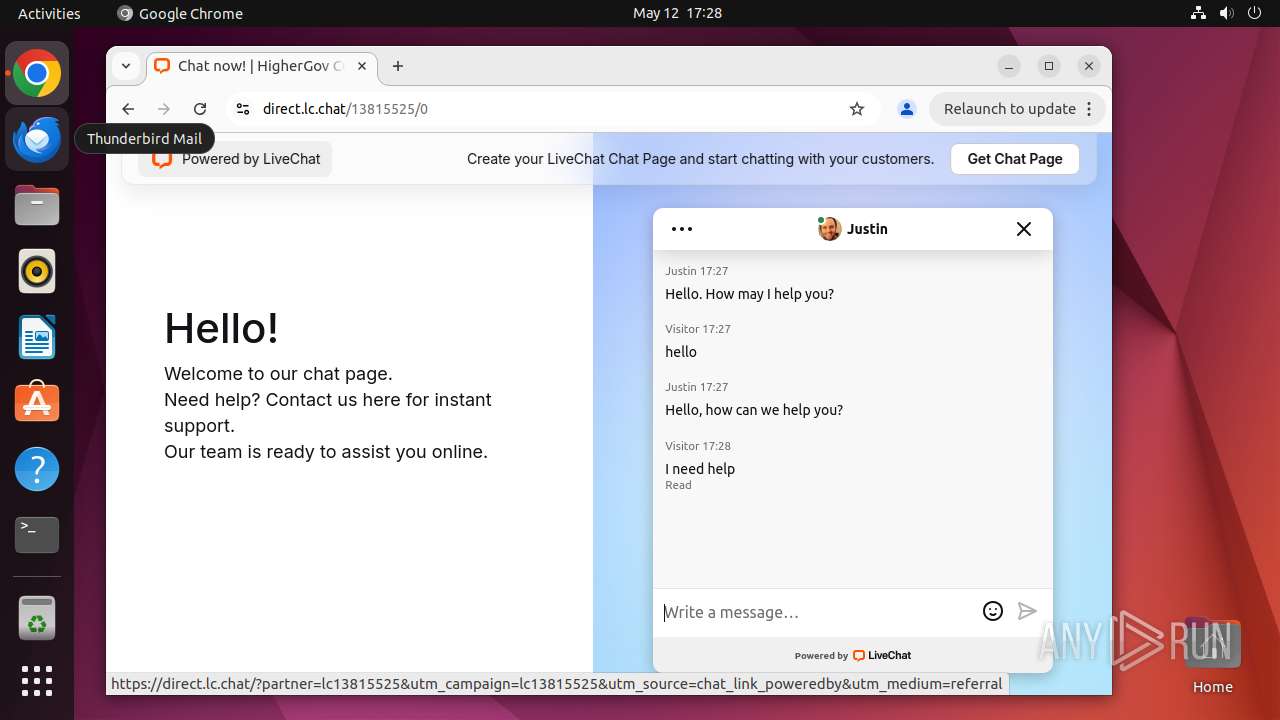View site information icon in address bar

242,109
